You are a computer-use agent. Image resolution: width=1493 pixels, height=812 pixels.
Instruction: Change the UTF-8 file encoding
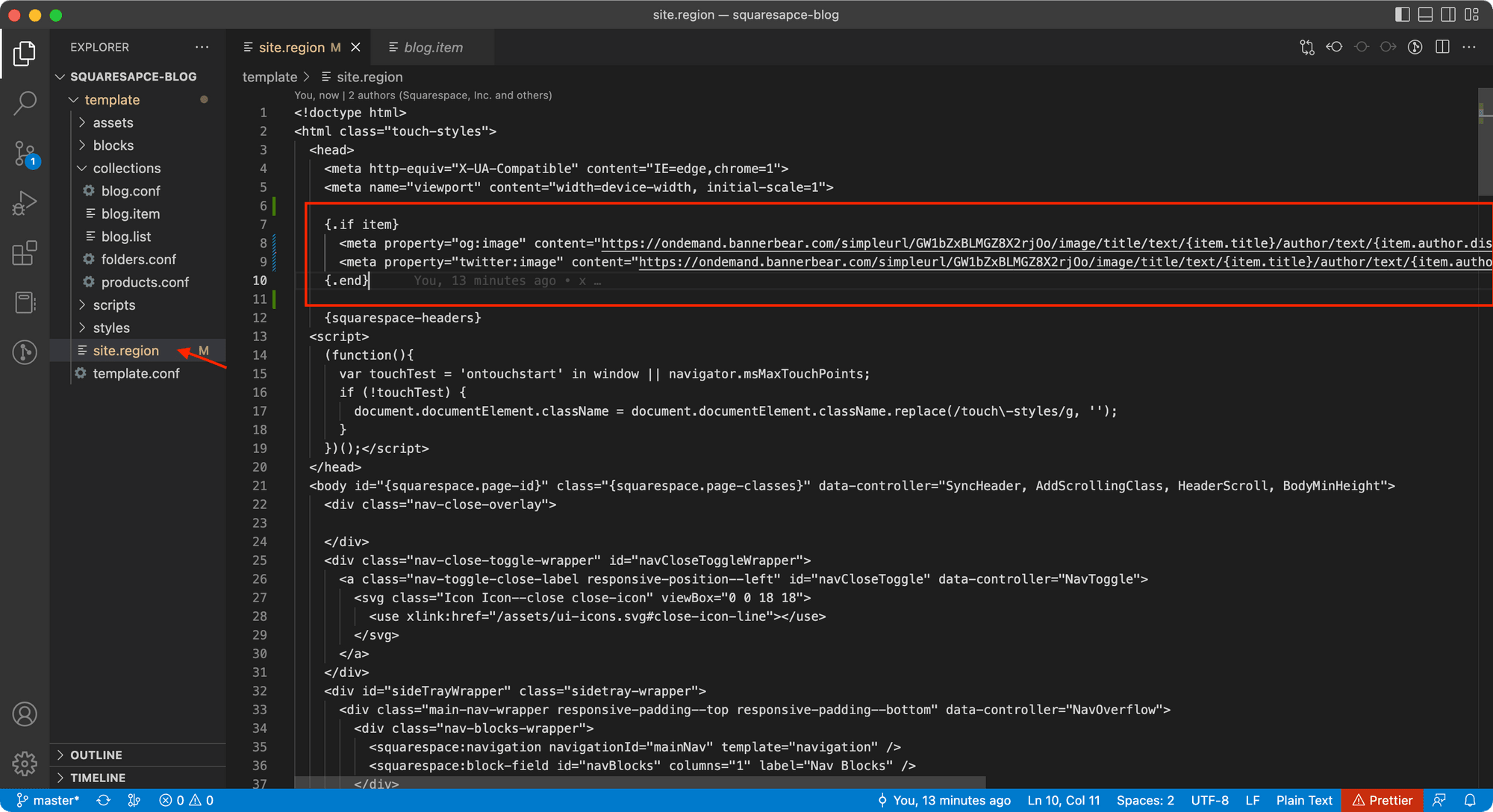pyautogui.click(x=1209, y=800)
